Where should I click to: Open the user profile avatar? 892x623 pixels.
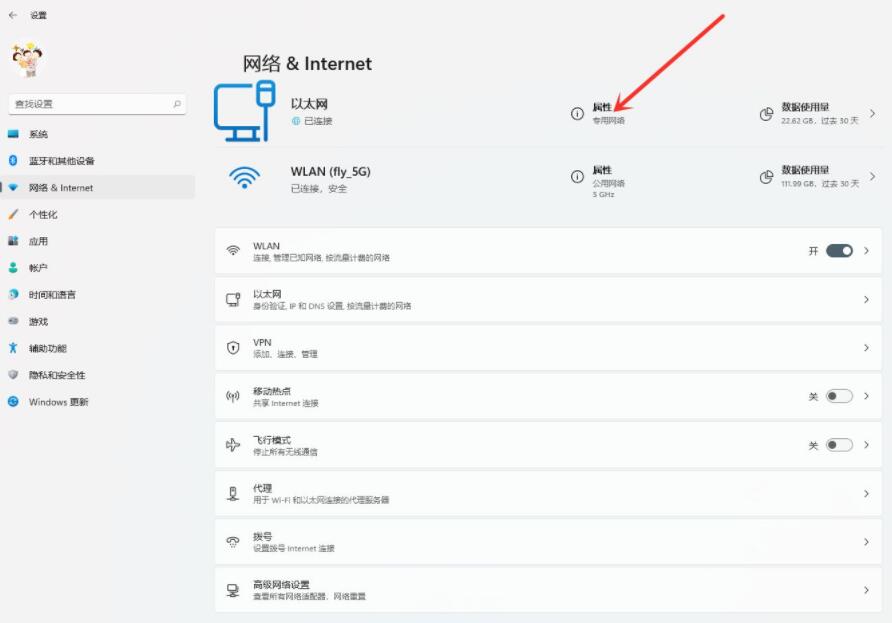(27, 59)
